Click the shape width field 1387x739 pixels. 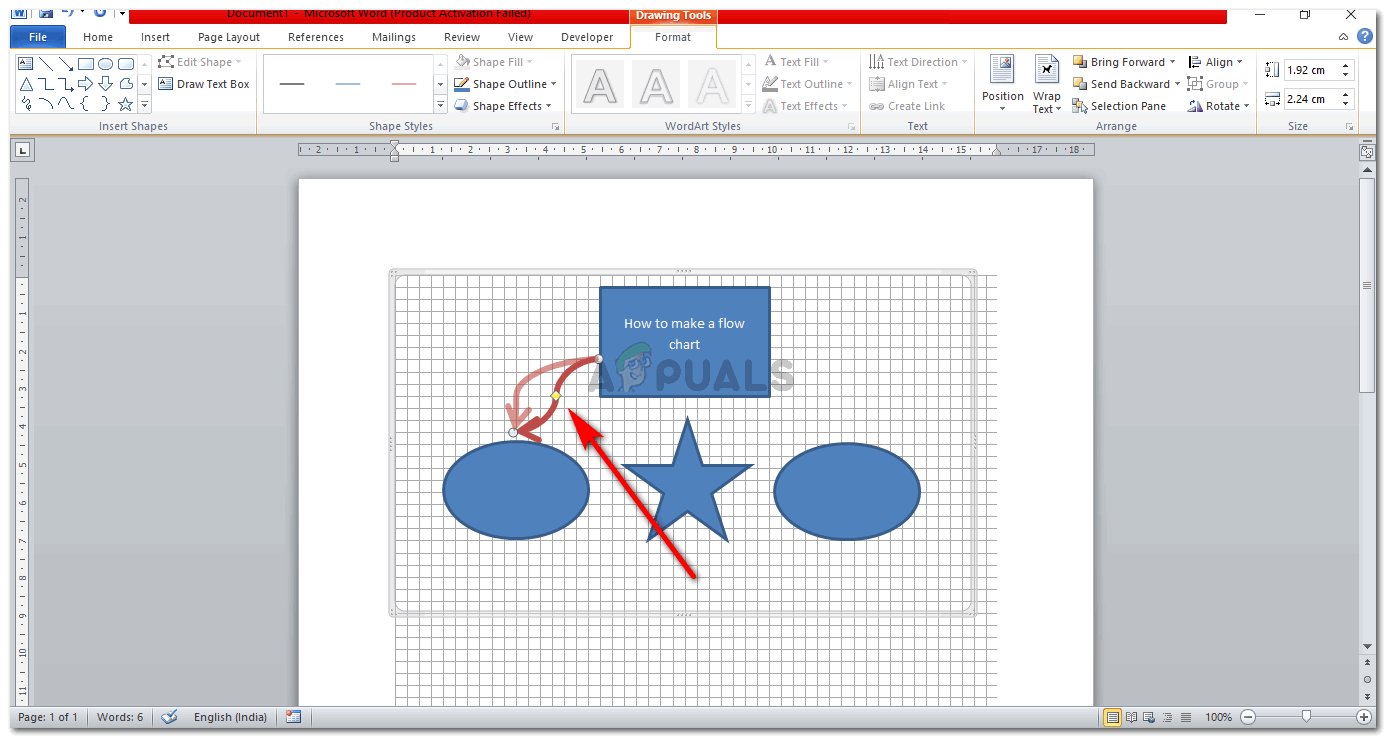tap(1310, 99)
